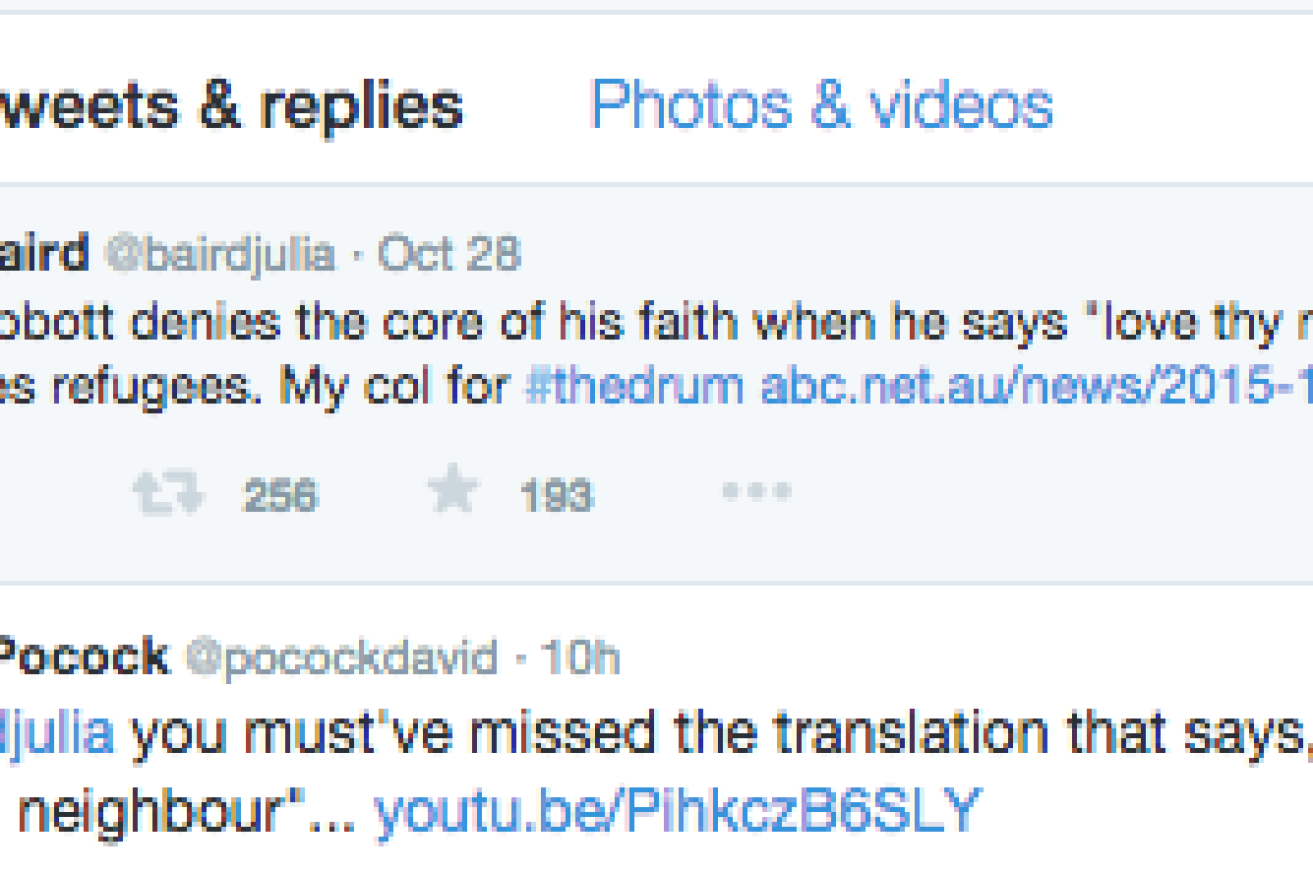Open the @bairdjulia handle in tweet header

point(221,256)
